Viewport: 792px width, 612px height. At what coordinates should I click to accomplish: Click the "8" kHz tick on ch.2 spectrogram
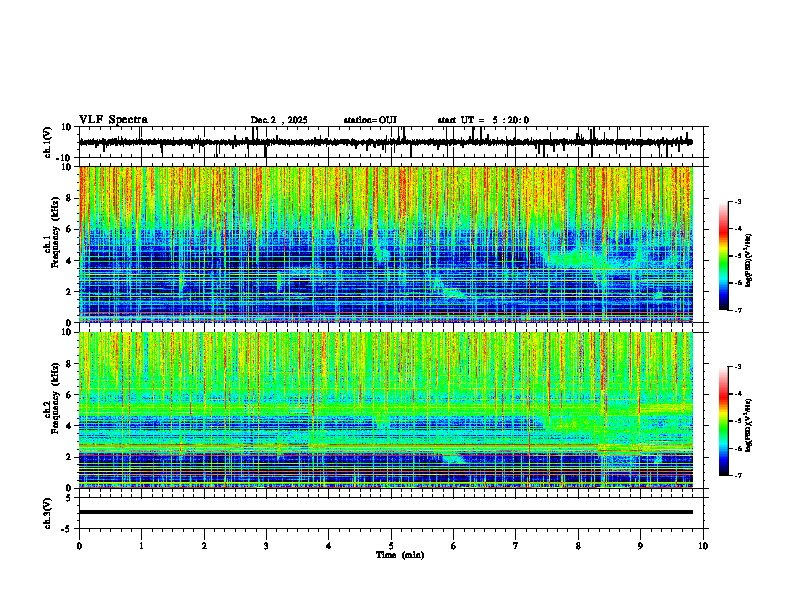coord(70,364)
